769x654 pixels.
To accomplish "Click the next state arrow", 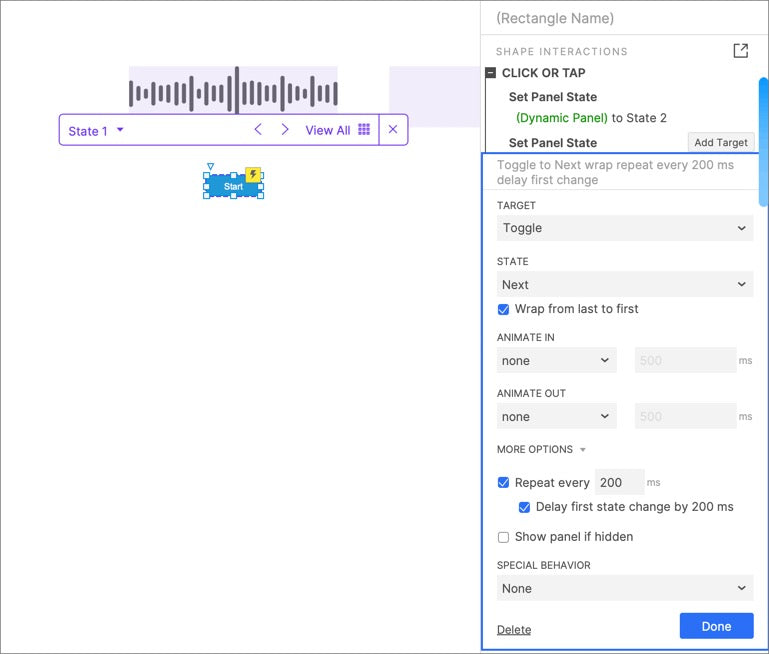I will 285,130.
